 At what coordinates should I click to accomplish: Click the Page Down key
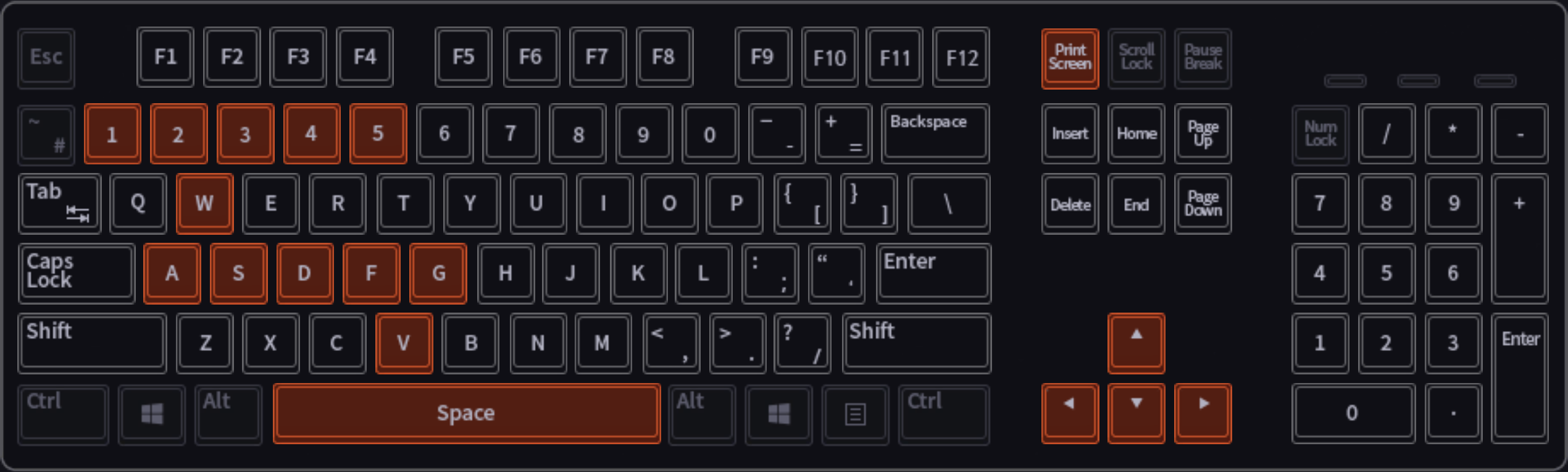pos(1203,203)
